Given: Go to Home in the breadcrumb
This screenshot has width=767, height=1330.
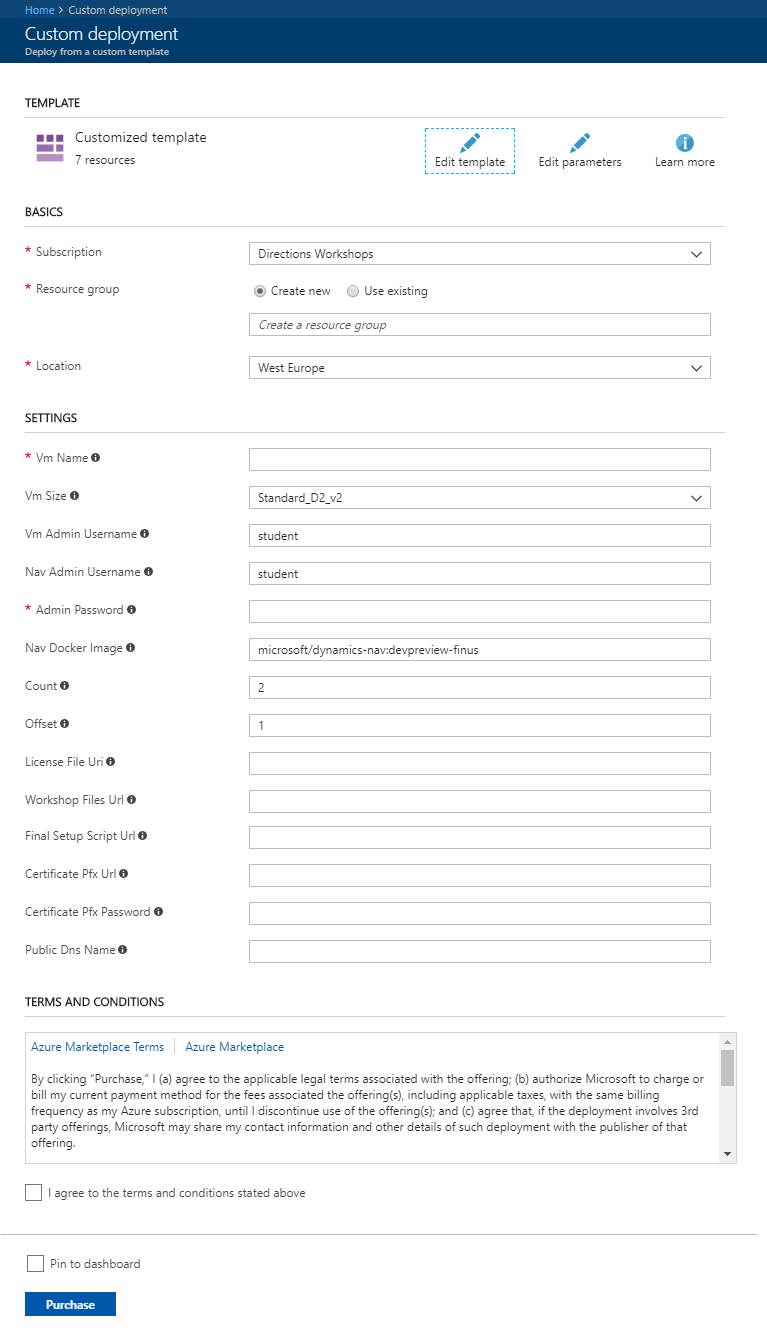Looking at the screenshot, I should point(39,10).
